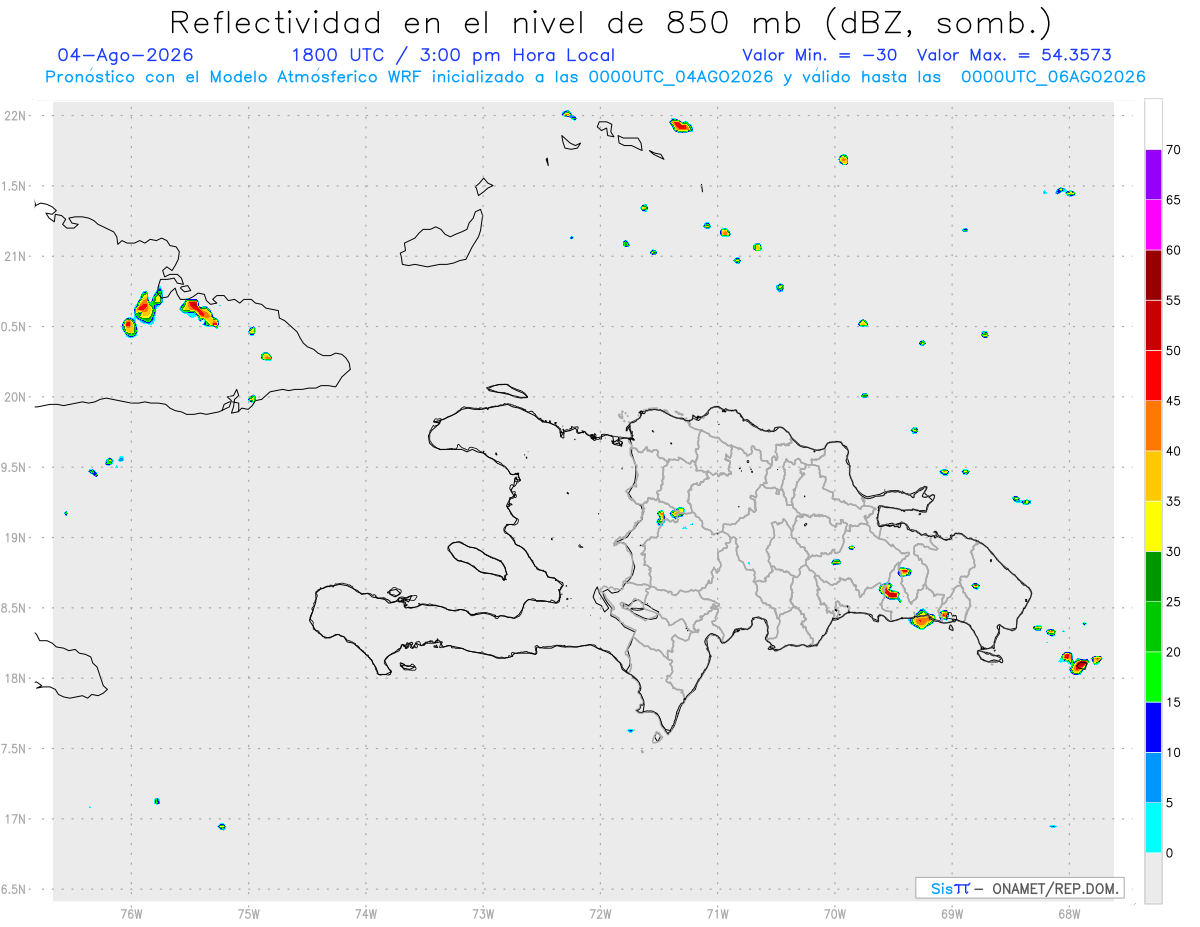Viewport: 1200px width, 927px height.
Task: Select the '71W' longitude axis label
Action: pyautogui.click(x=717, y=914)
